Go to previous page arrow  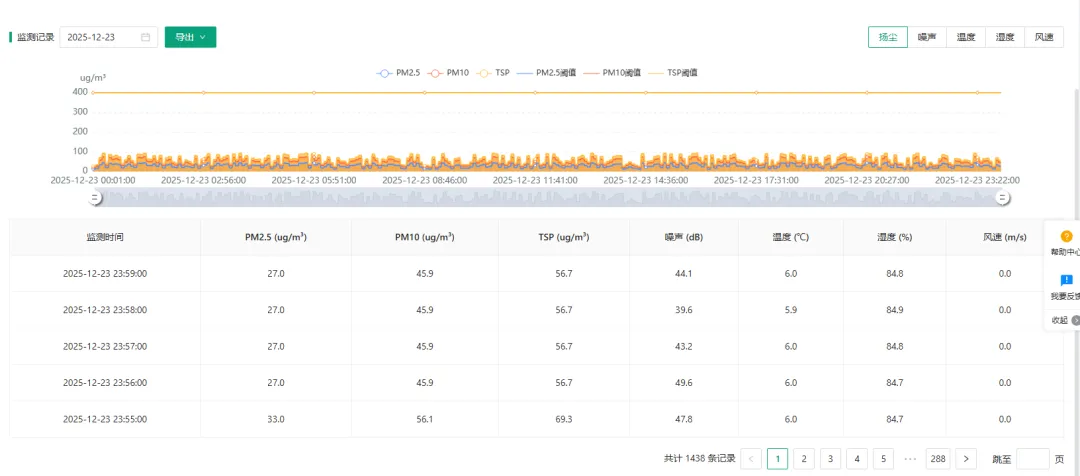(751, 459)
